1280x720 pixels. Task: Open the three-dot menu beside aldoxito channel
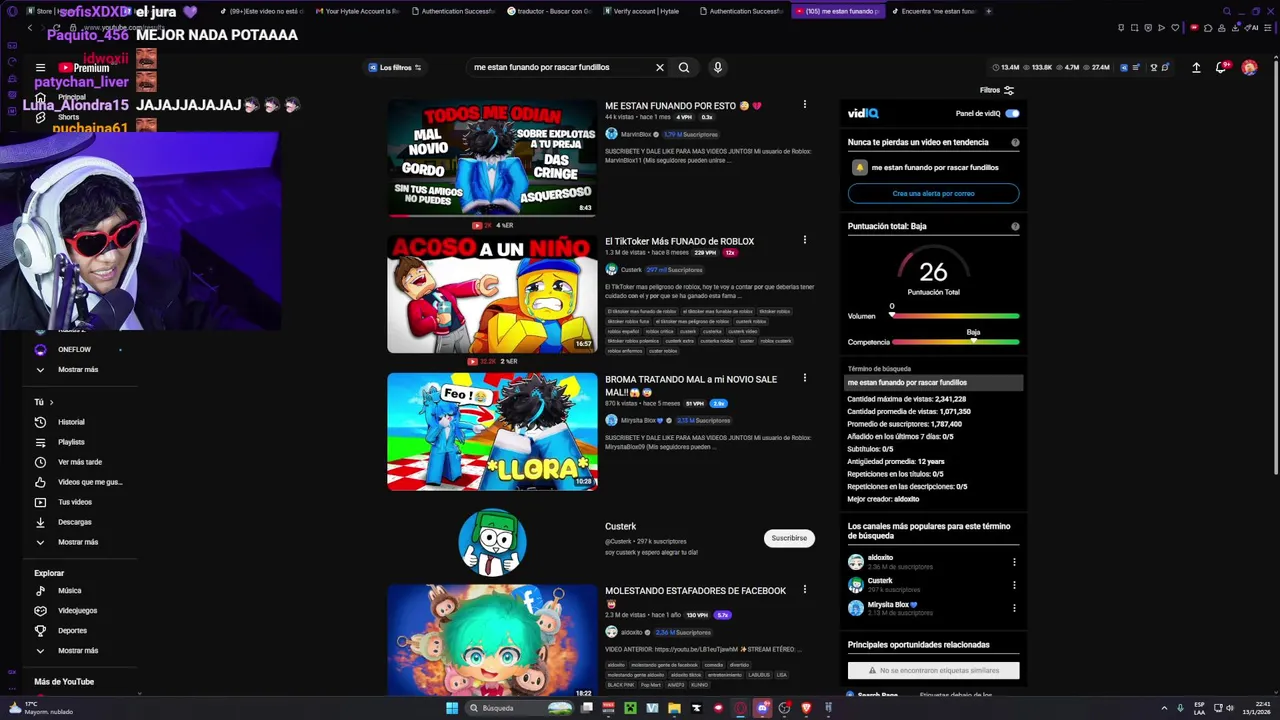1014,562
